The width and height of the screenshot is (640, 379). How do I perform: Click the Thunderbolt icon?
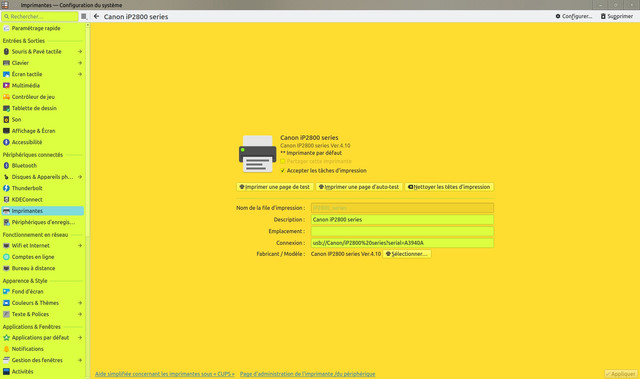6,188
